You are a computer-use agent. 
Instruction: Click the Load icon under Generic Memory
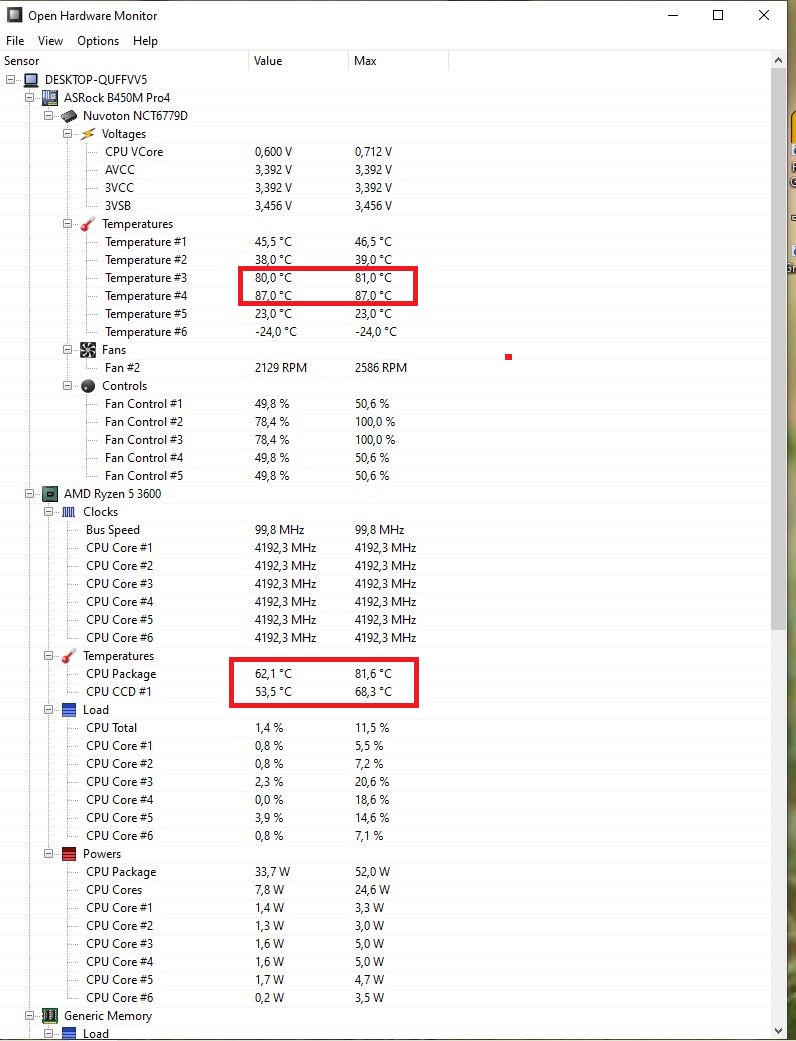point(69,1034)
